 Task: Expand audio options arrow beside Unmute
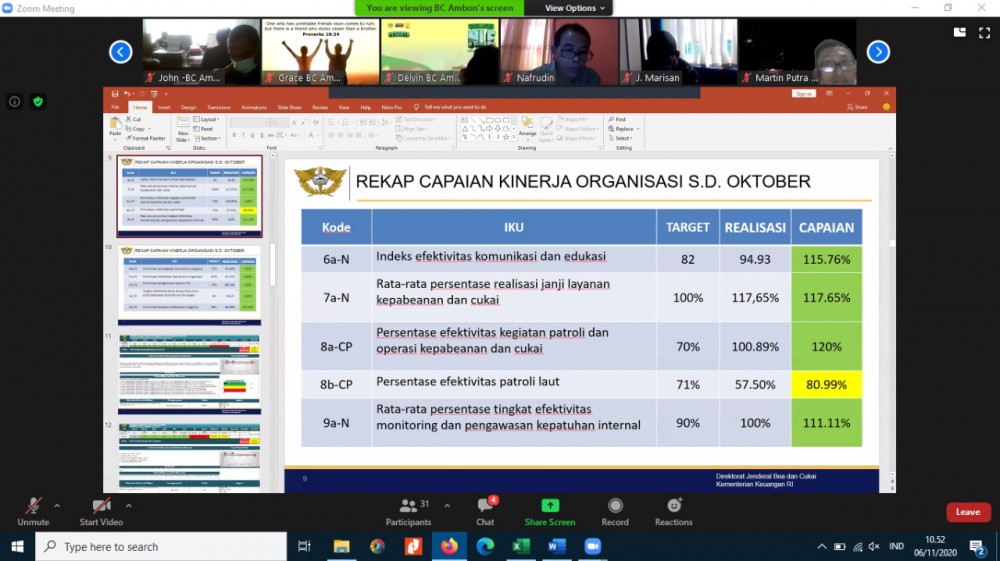coord(57,505)
